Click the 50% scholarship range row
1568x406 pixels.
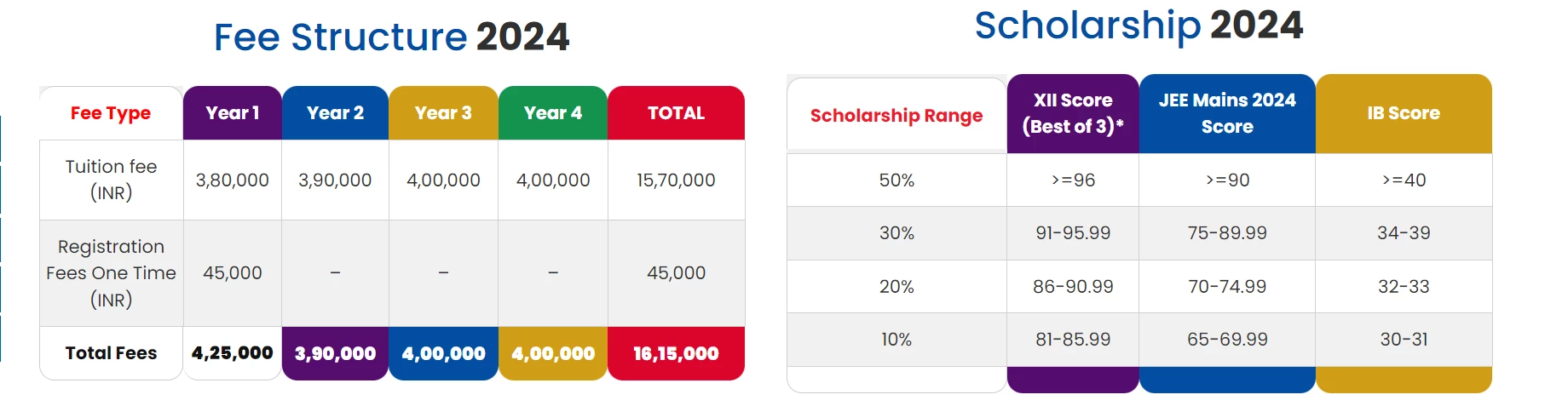click(x=896, y=180)
